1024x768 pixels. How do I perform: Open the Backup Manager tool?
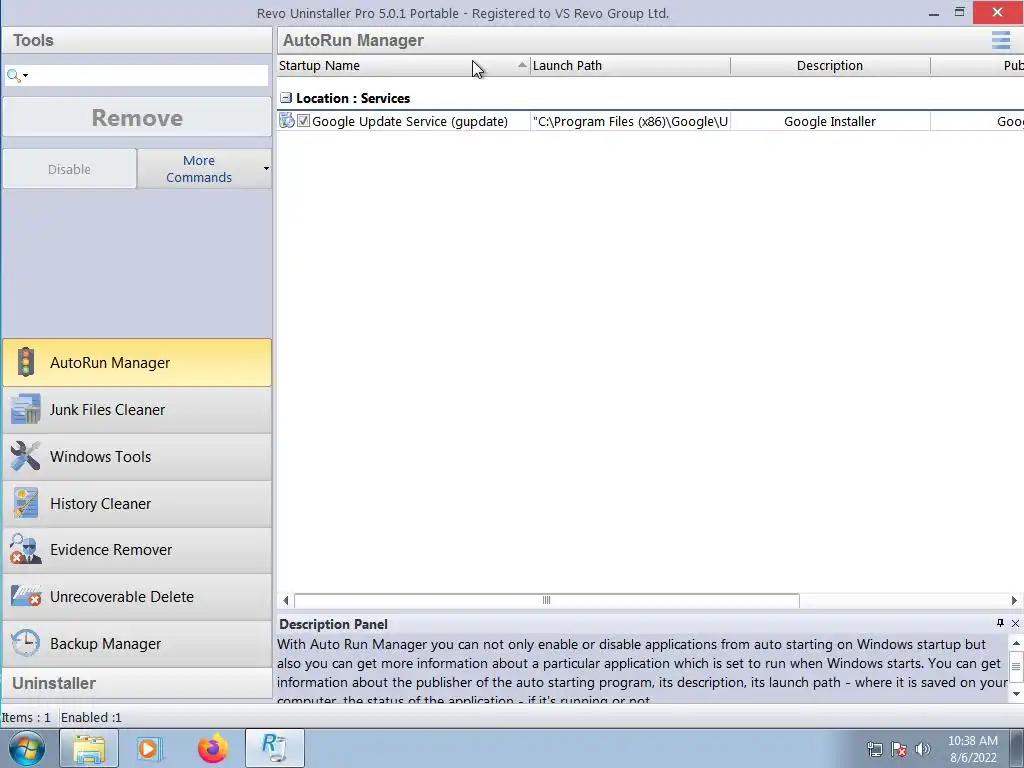pos(136,644)
